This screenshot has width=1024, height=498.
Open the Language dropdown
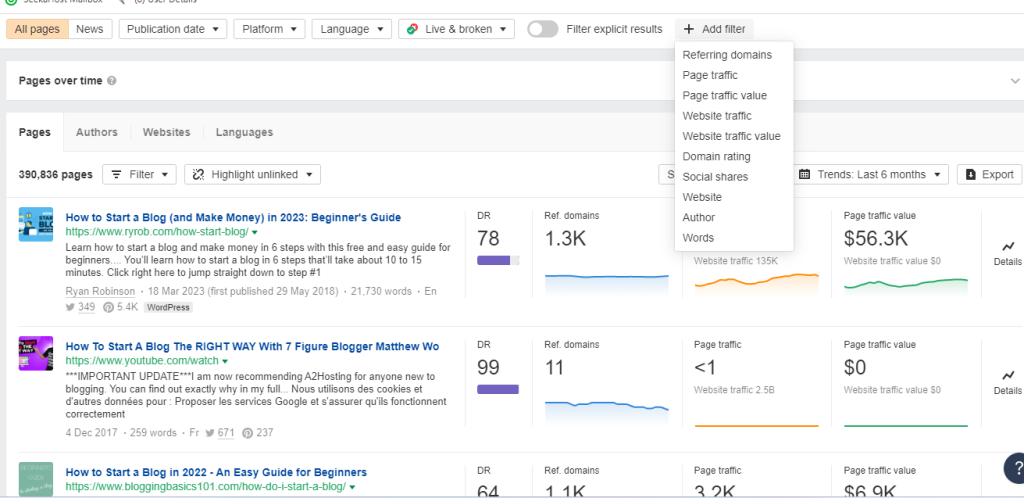(x=351, y=29)
